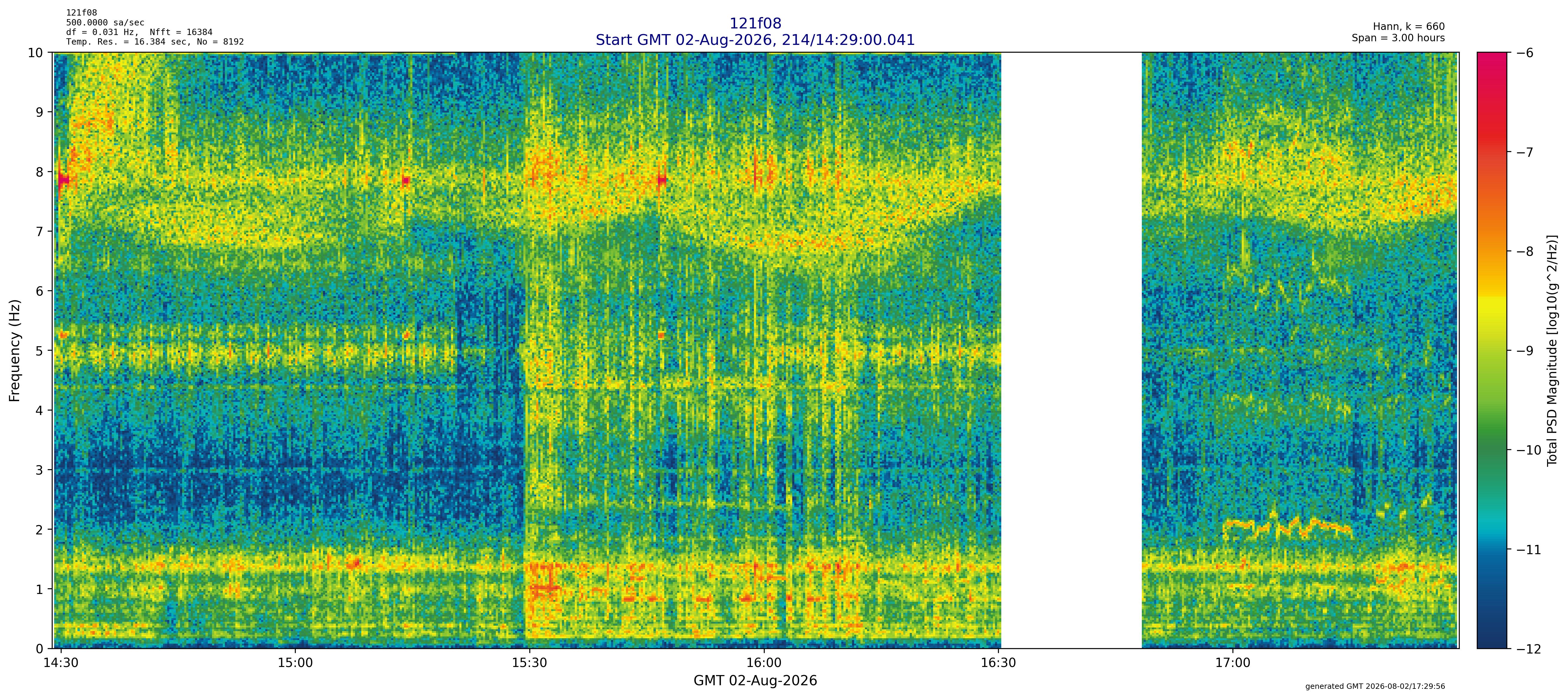Image resolution: width=1568 pixels, height=699 pixels.
Task: Click the "GMT 02-Aug-2026" time axis label
Action: [755, 681]
